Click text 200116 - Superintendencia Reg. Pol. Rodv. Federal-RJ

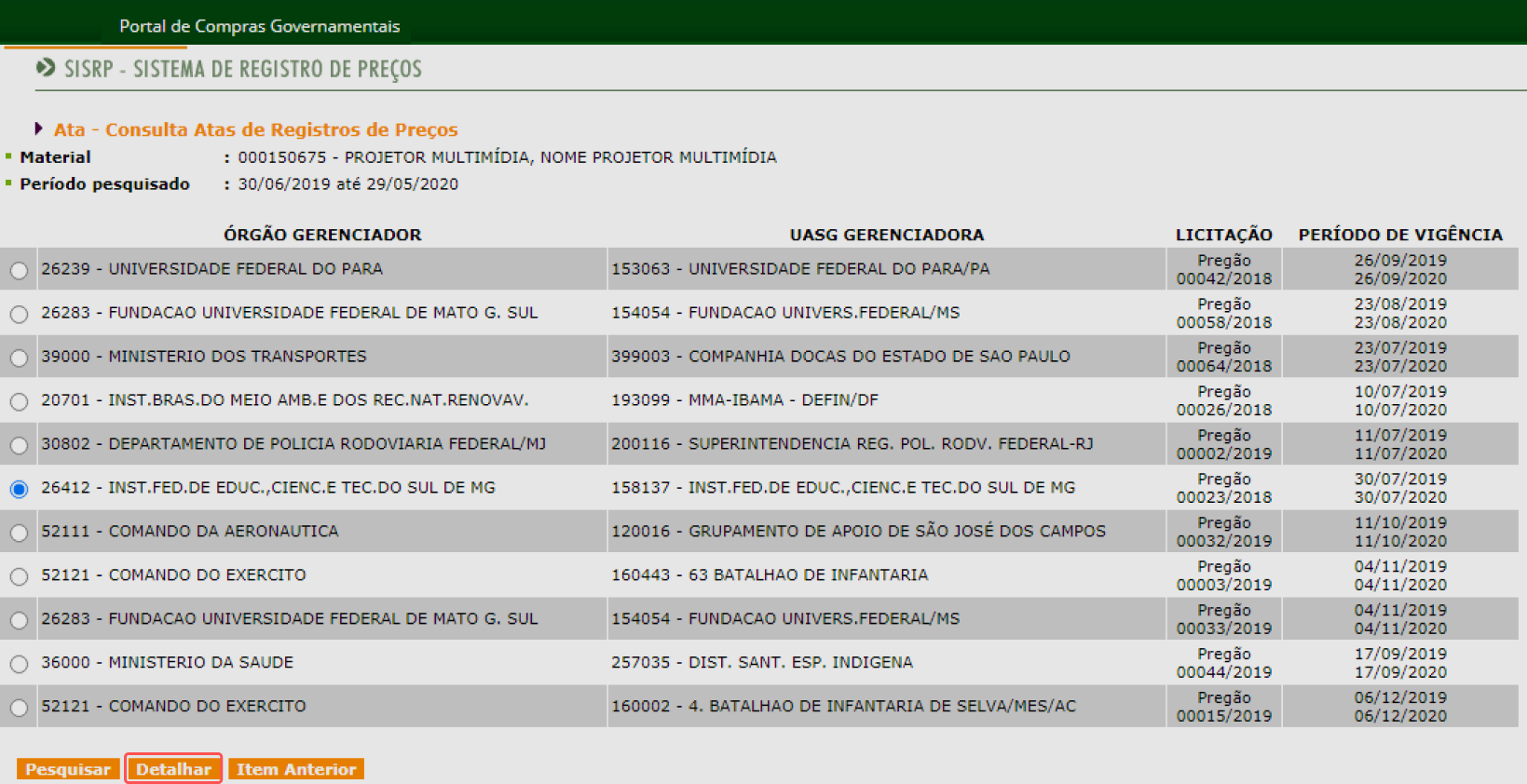(852, 444)
